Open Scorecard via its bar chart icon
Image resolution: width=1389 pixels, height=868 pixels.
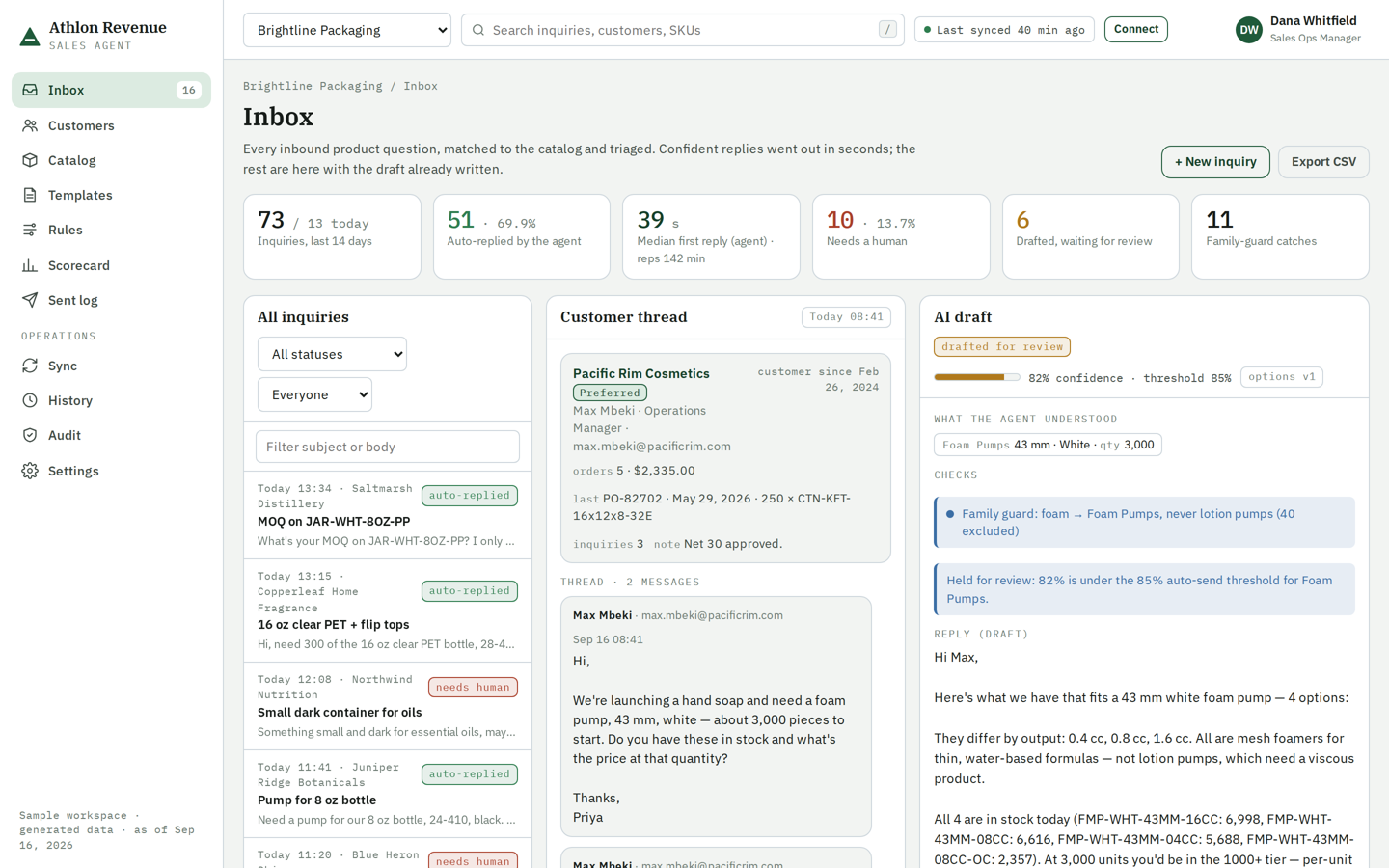coord(30,265)
